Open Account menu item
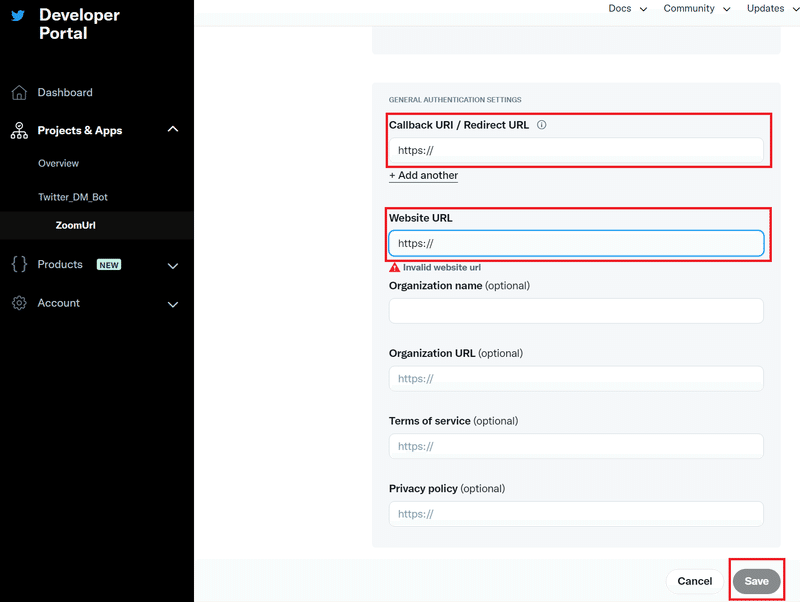 tap(59, 303)
